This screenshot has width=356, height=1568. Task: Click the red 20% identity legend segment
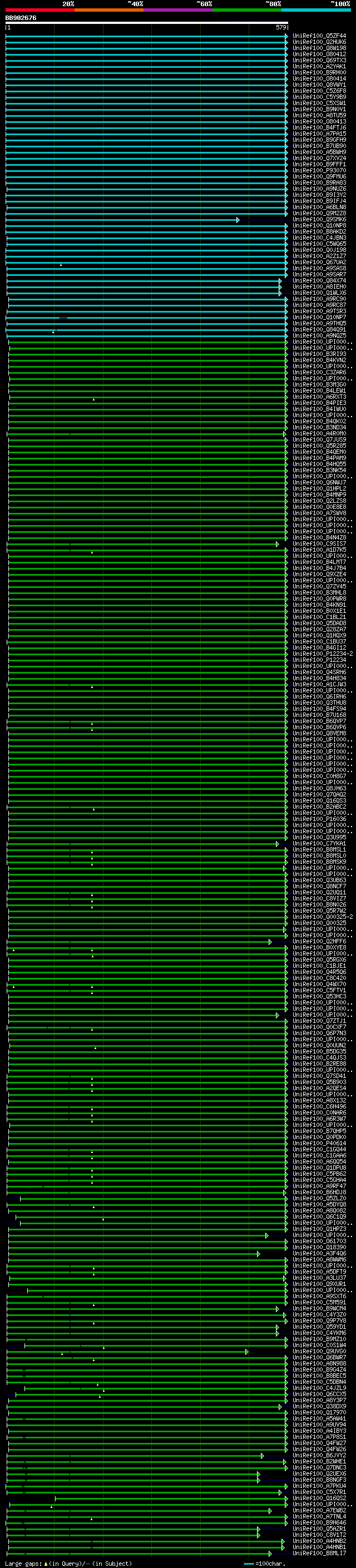(x=39, y=10)
